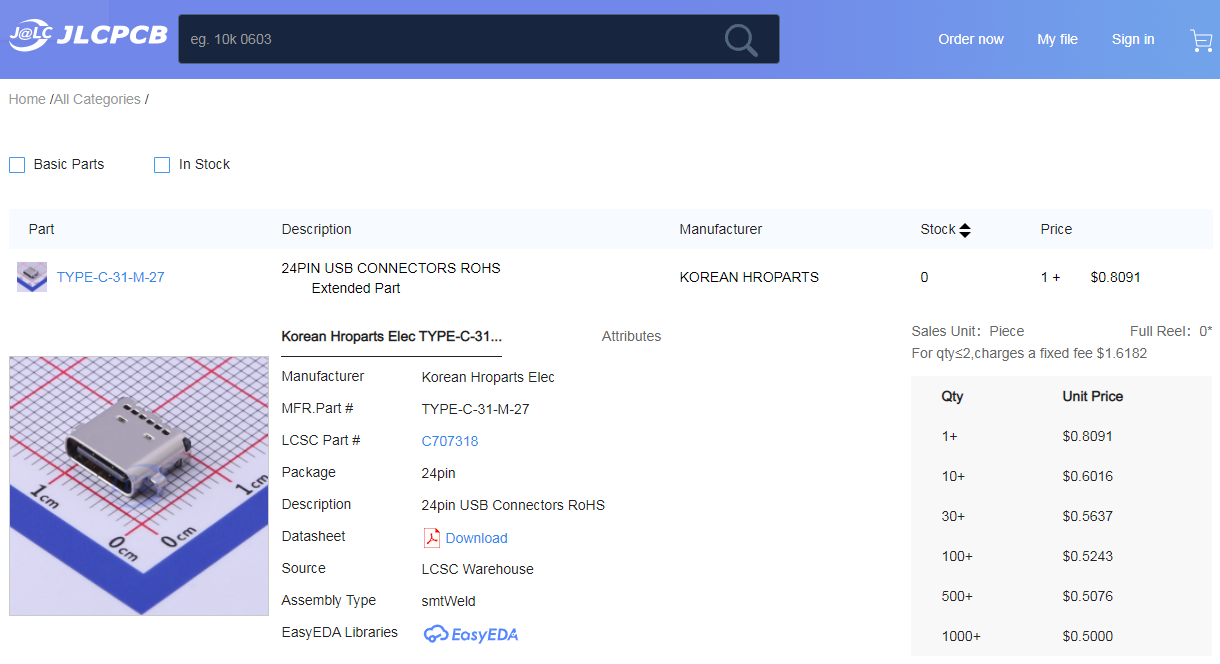Image resolution: width=1220 pixels, height=664 pixels.
Task: Click the 100+ quantity price $0.5243
Action: coord(1088,556)
